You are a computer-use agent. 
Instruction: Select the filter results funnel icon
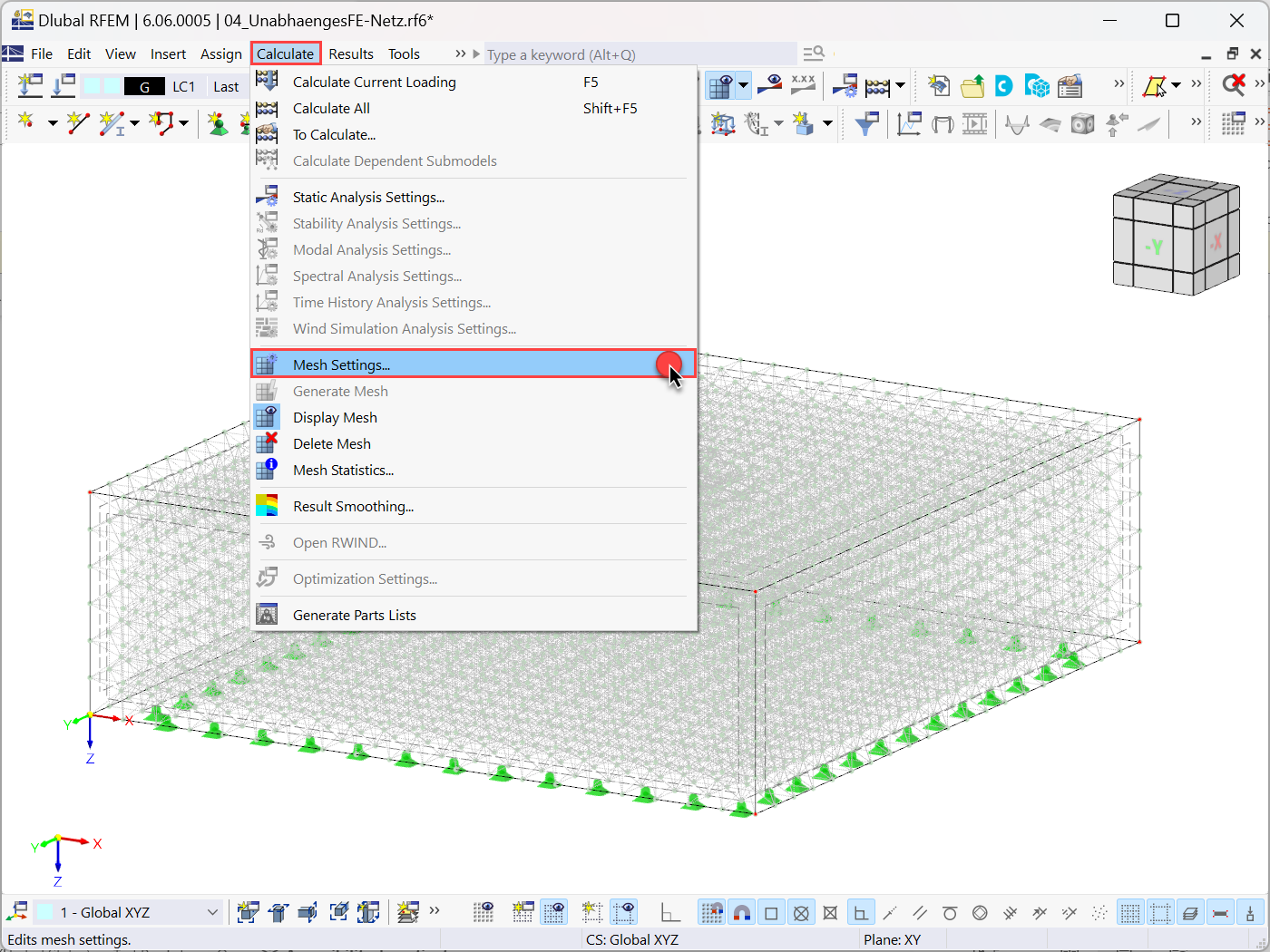(x=866, y=123)
